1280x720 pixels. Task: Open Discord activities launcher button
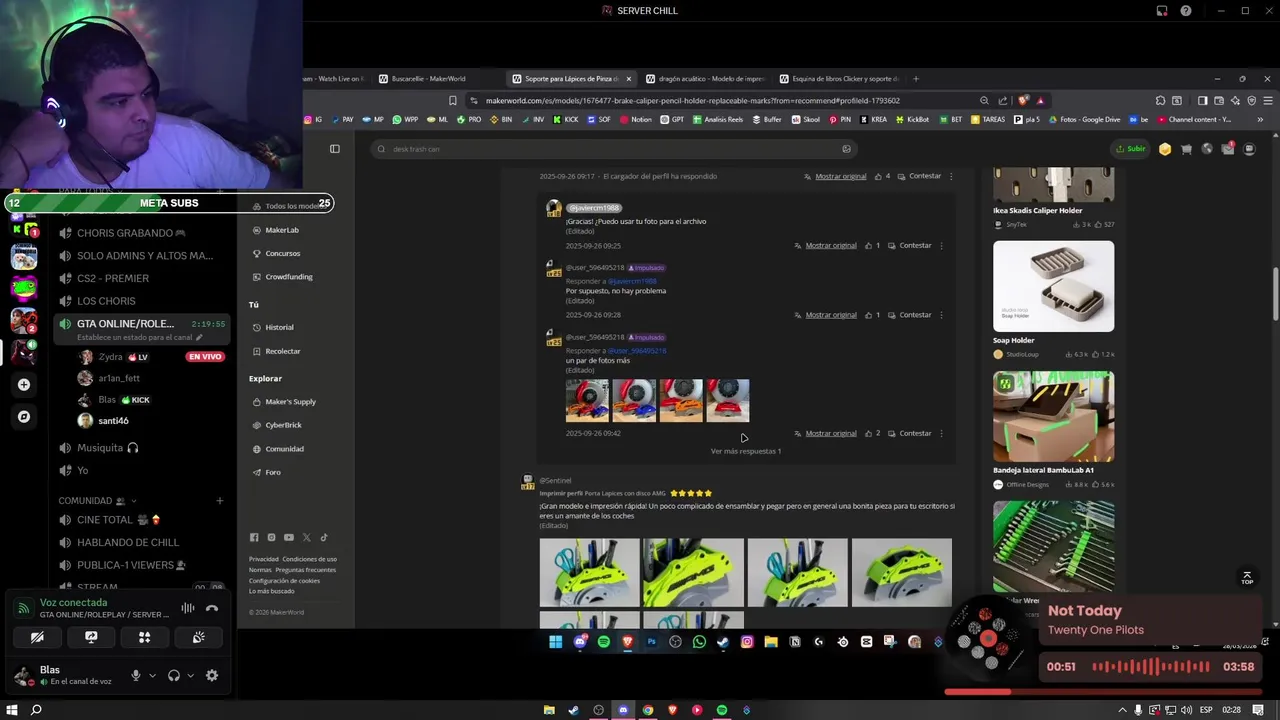[x=145, y=637]
